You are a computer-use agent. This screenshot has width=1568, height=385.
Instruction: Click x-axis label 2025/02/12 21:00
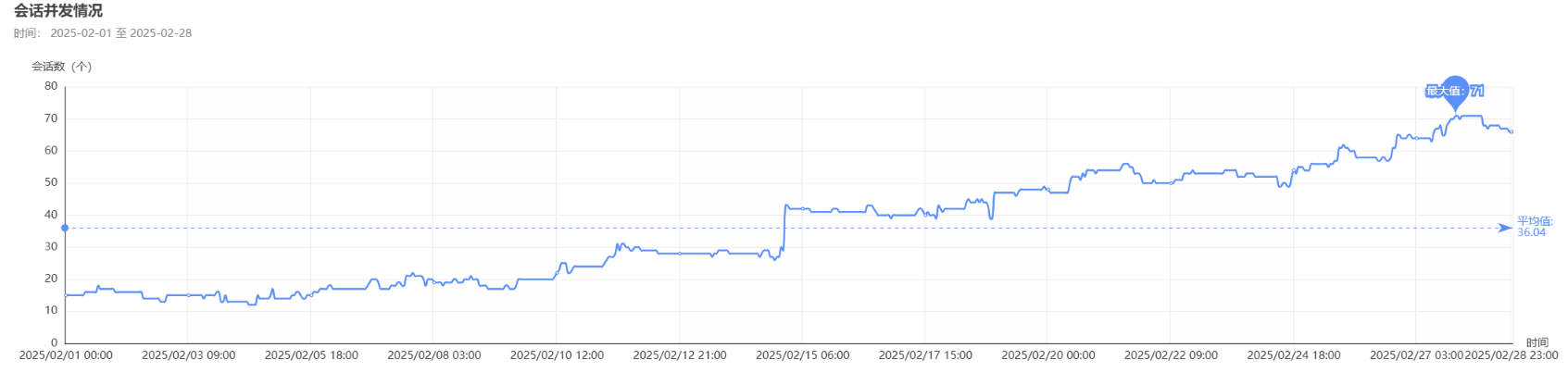click(680, 355)
